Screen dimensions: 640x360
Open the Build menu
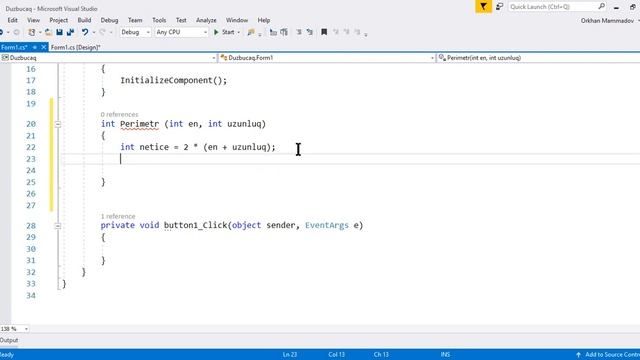(84, 20)
